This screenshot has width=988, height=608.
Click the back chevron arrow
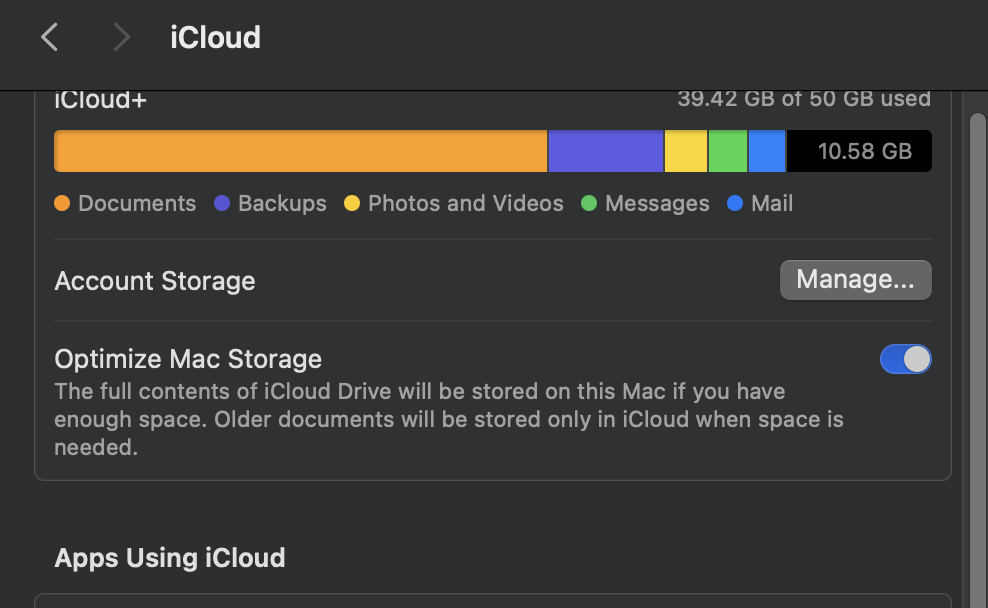tap(49, 38)
